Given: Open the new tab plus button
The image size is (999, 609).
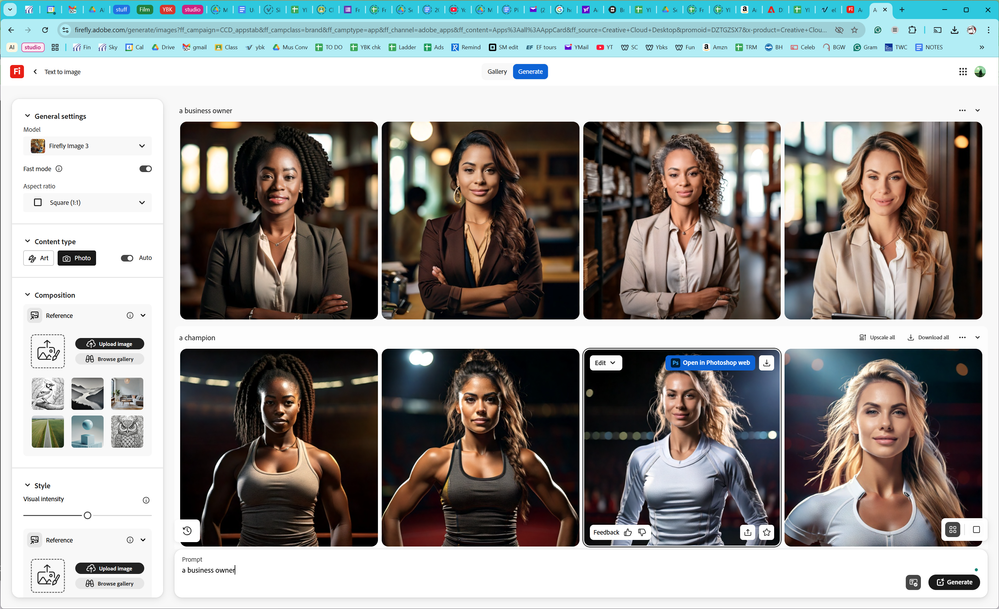Looking at the screenshot, I should [902, 10].
